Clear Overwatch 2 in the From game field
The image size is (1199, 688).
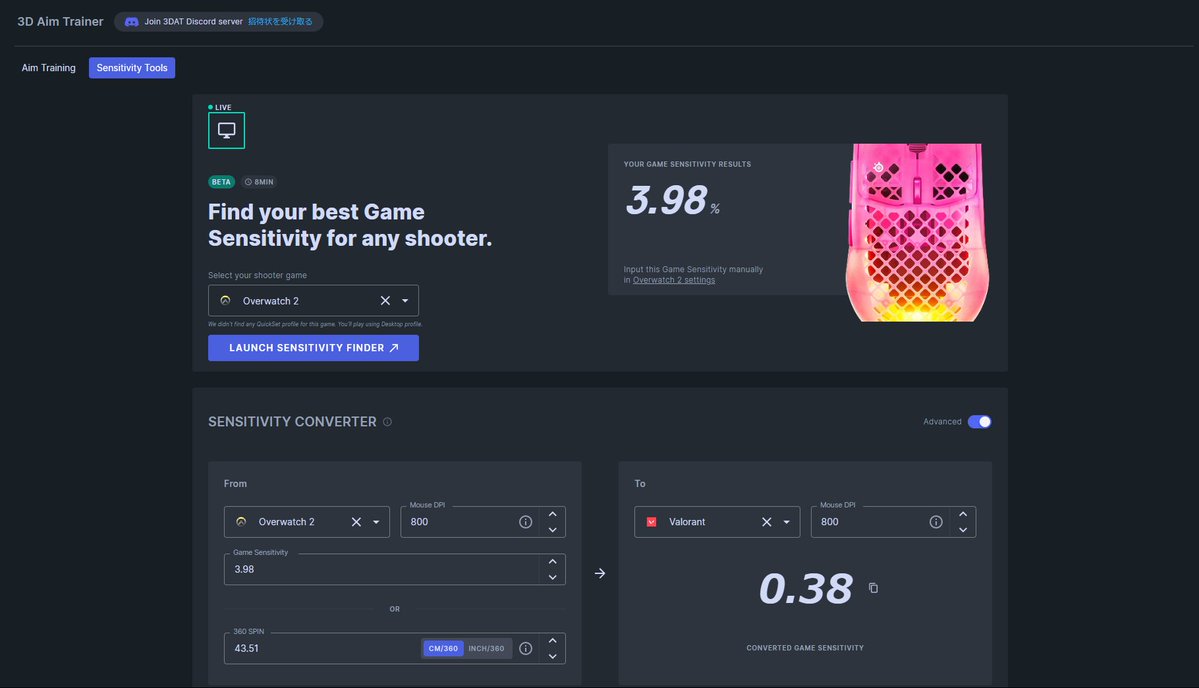356,522
